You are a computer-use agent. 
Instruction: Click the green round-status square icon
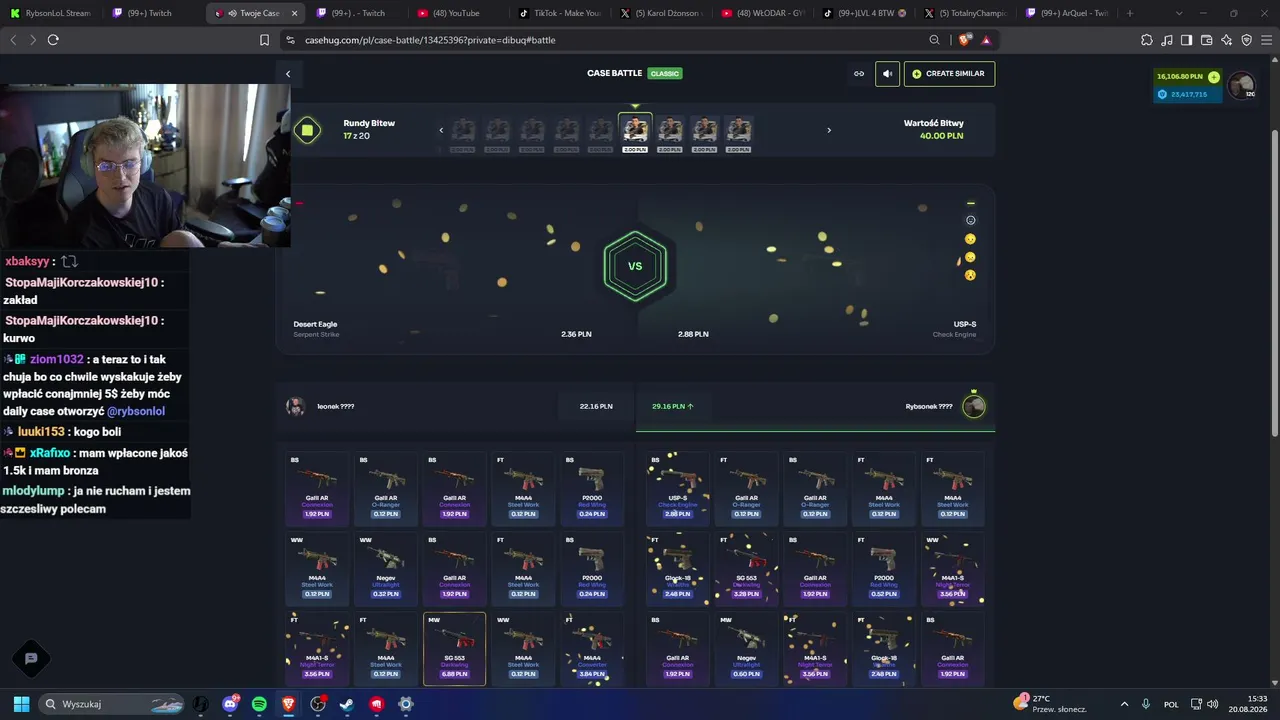[307, 130]
